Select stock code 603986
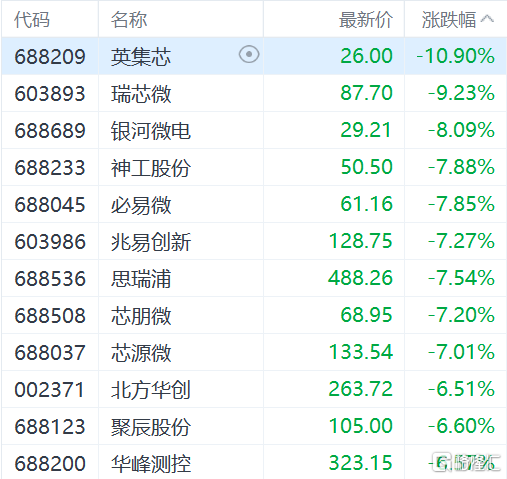Viewport: 507px width, 479px height. tap(50, 241)
